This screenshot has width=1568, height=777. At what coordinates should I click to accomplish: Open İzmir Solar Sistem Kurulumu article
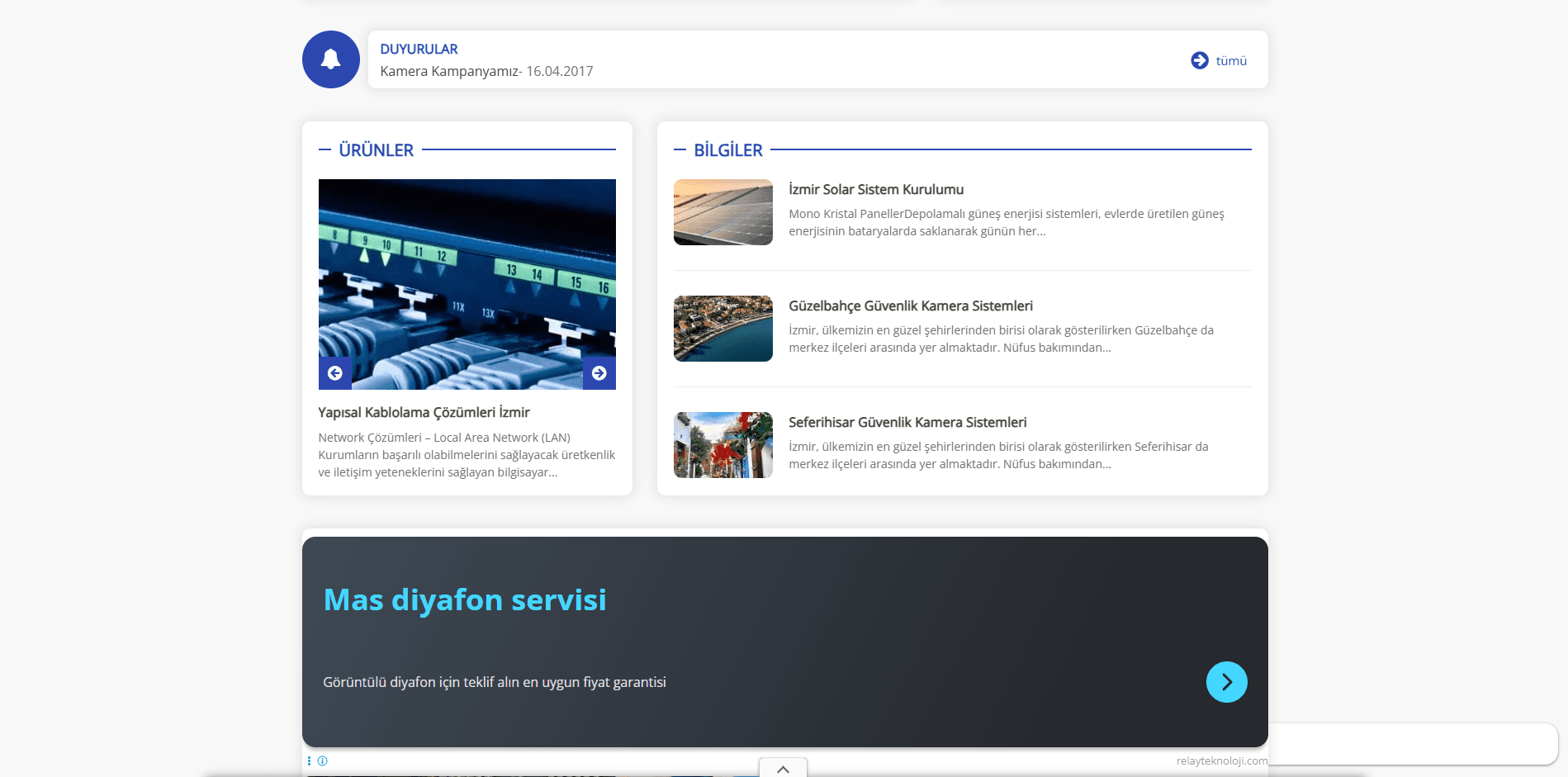coord(876,189)
